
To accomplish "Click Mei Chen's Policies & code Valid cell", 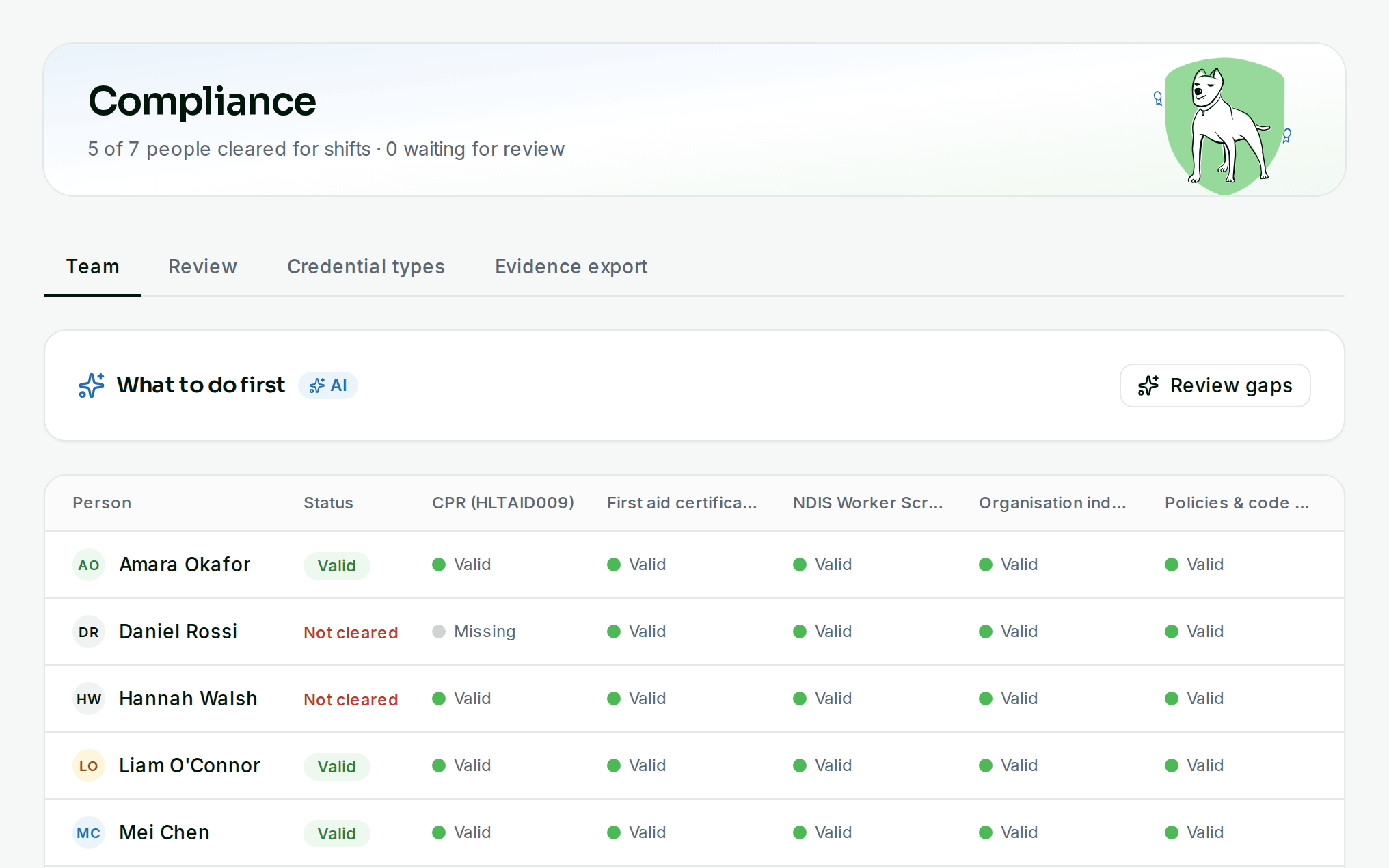I will pos(1194,832).
